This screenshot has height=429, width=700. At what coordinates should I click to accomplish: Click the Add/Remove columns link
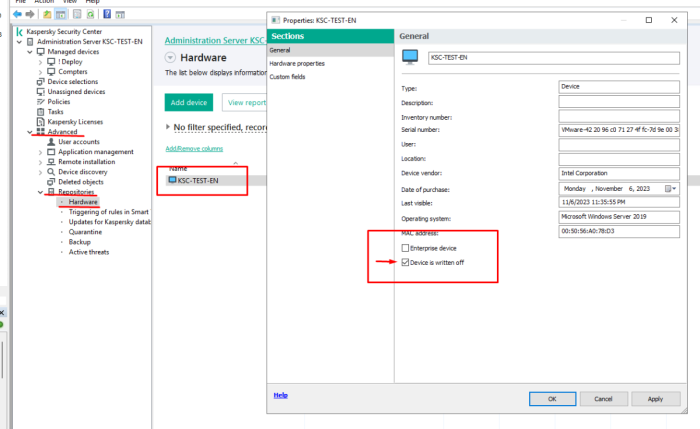tap(194, 149)
